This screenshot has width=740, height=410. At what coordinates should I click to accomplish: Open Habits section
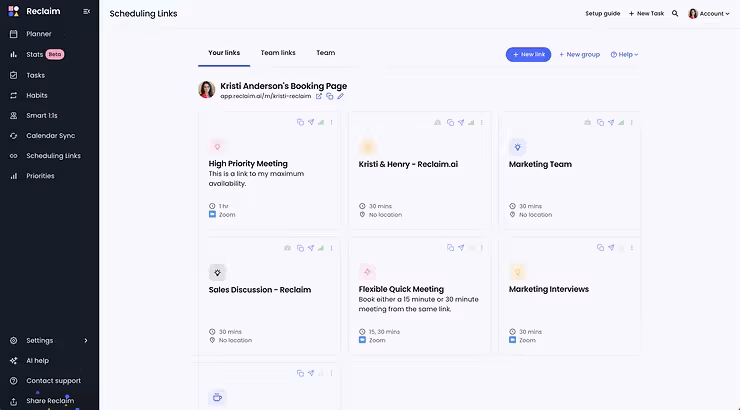[x=37, y=95]
